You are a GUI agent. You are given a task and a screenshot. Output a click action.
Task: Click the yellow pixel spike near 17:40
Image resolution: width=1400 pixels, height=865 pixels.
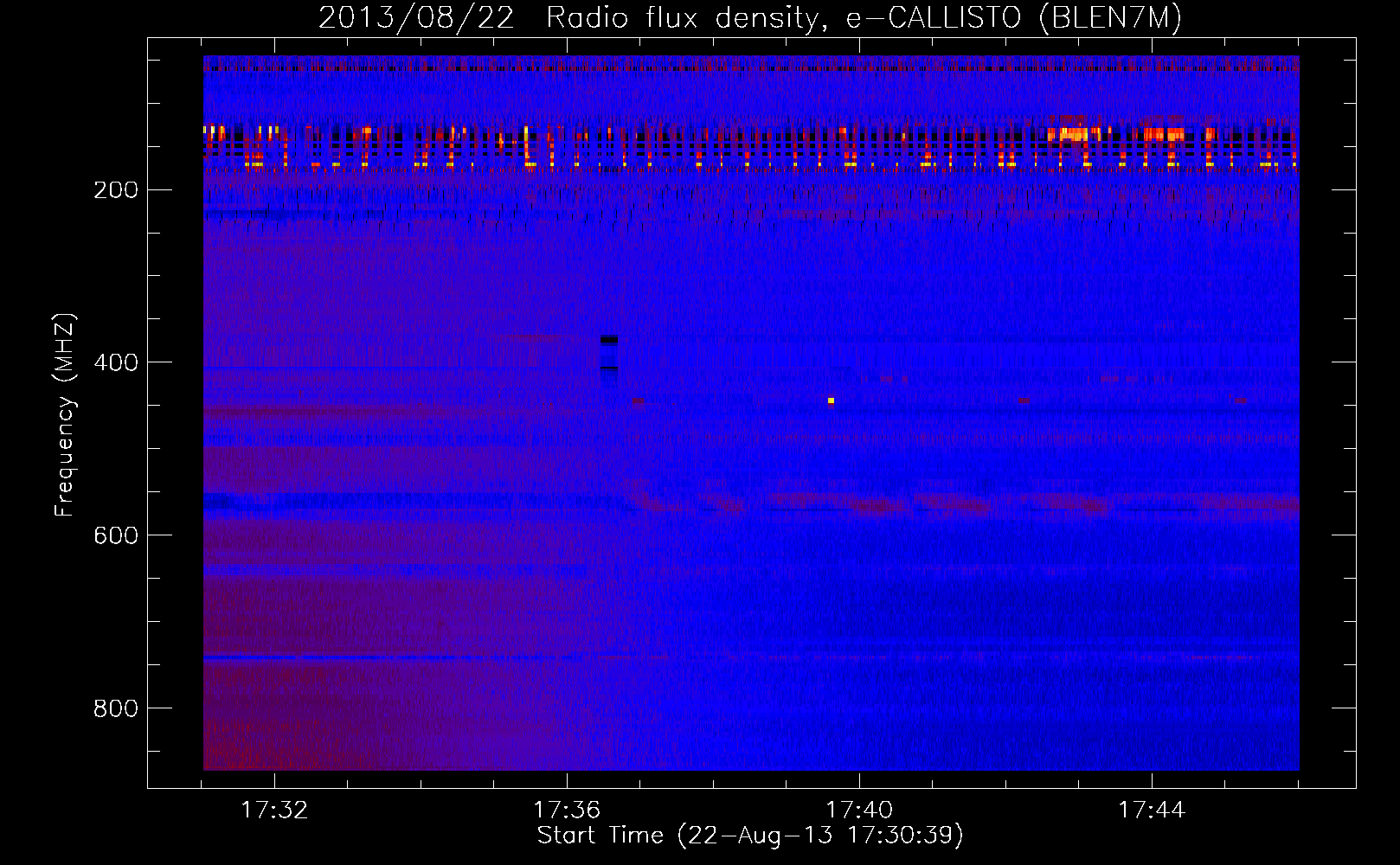[831, 400]
